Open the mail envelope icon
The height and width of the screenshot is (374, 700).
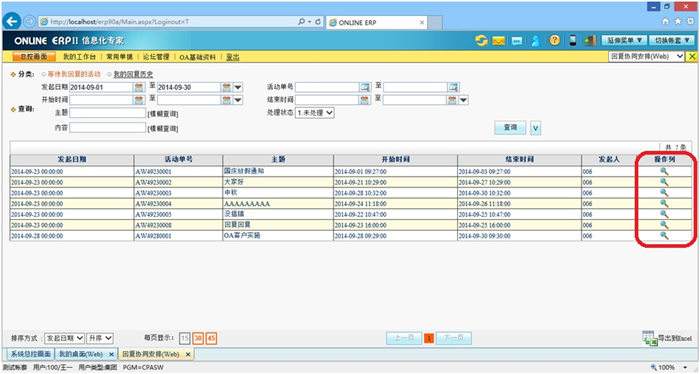coord(499,41)
